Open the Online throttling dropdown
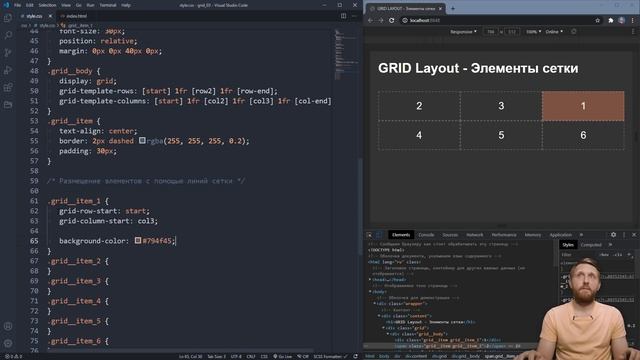Screen dimensions: 640x360 [554, 31]
